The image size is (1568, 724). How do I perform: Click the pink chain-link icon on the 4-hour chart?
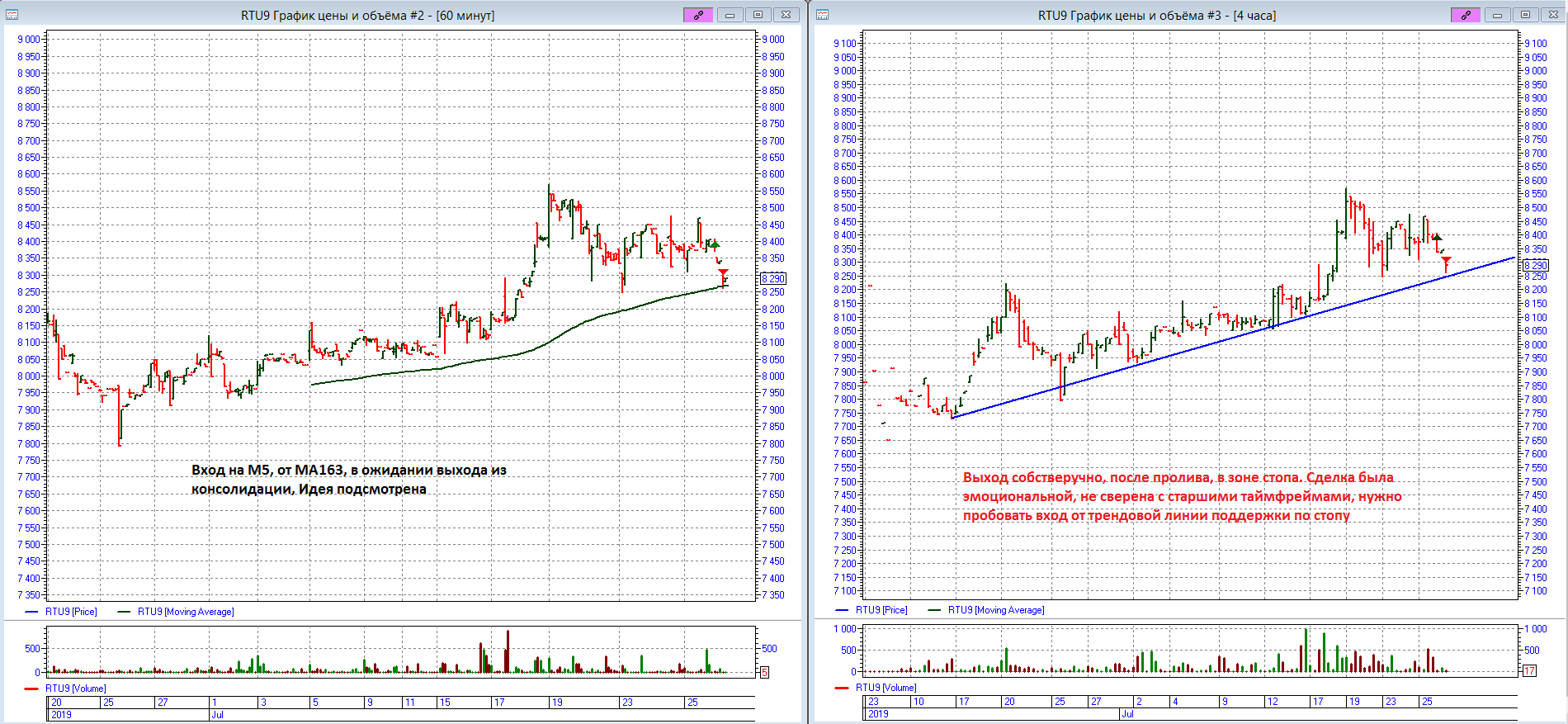tap(1466, 15)
